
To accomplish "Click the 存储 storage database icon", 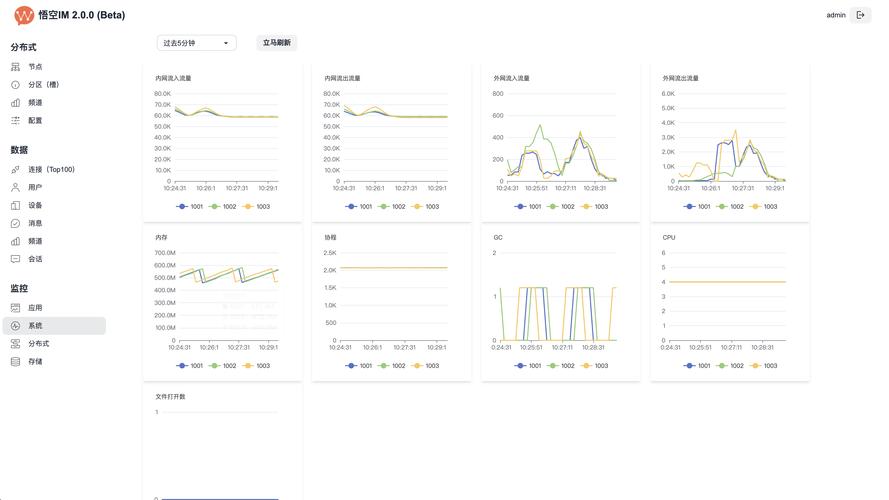I will pos(15,362).
